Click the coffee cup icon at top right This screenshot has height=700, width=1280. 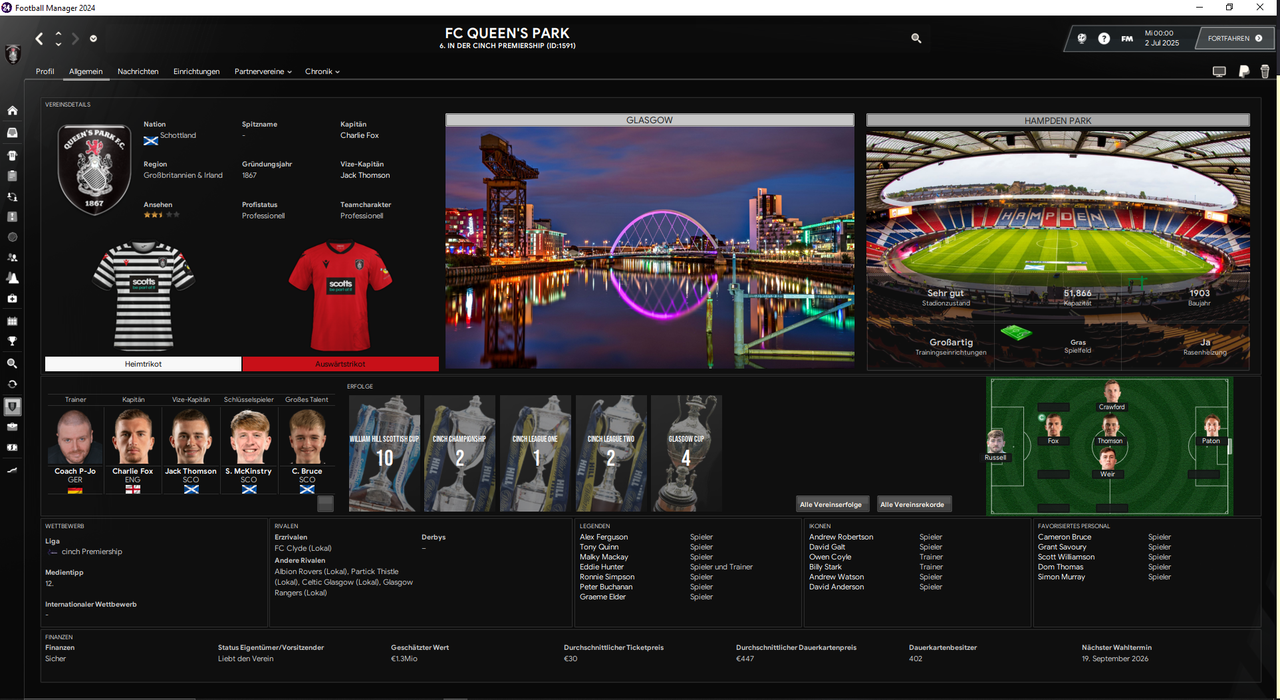tap(1265, 71)
